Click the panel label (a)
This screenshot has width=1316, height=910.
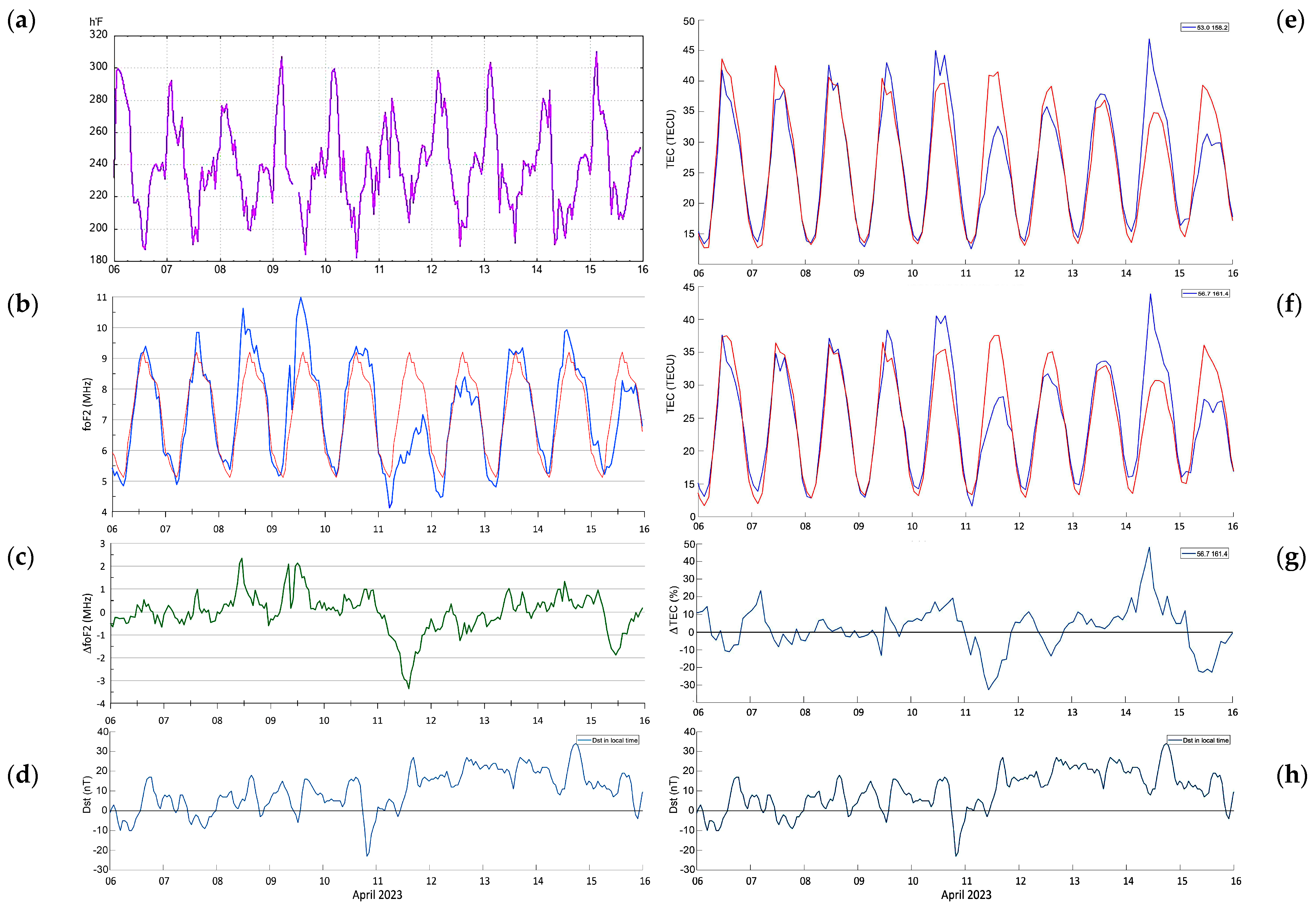pyautogui.click(x=21, y=21)
